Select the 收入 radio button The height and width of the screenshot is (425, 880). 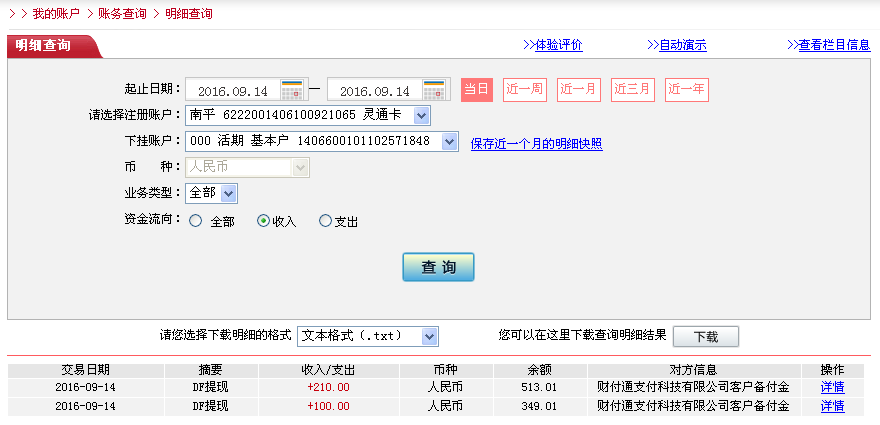coord(263,221)
